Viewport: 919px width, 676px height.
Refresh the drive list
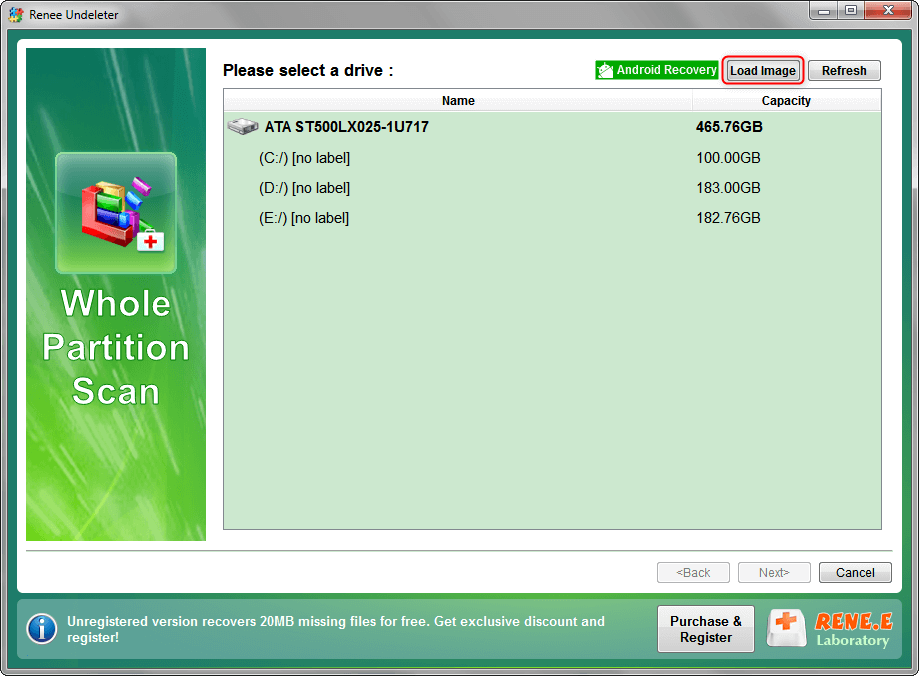click(x=844, y=71)
